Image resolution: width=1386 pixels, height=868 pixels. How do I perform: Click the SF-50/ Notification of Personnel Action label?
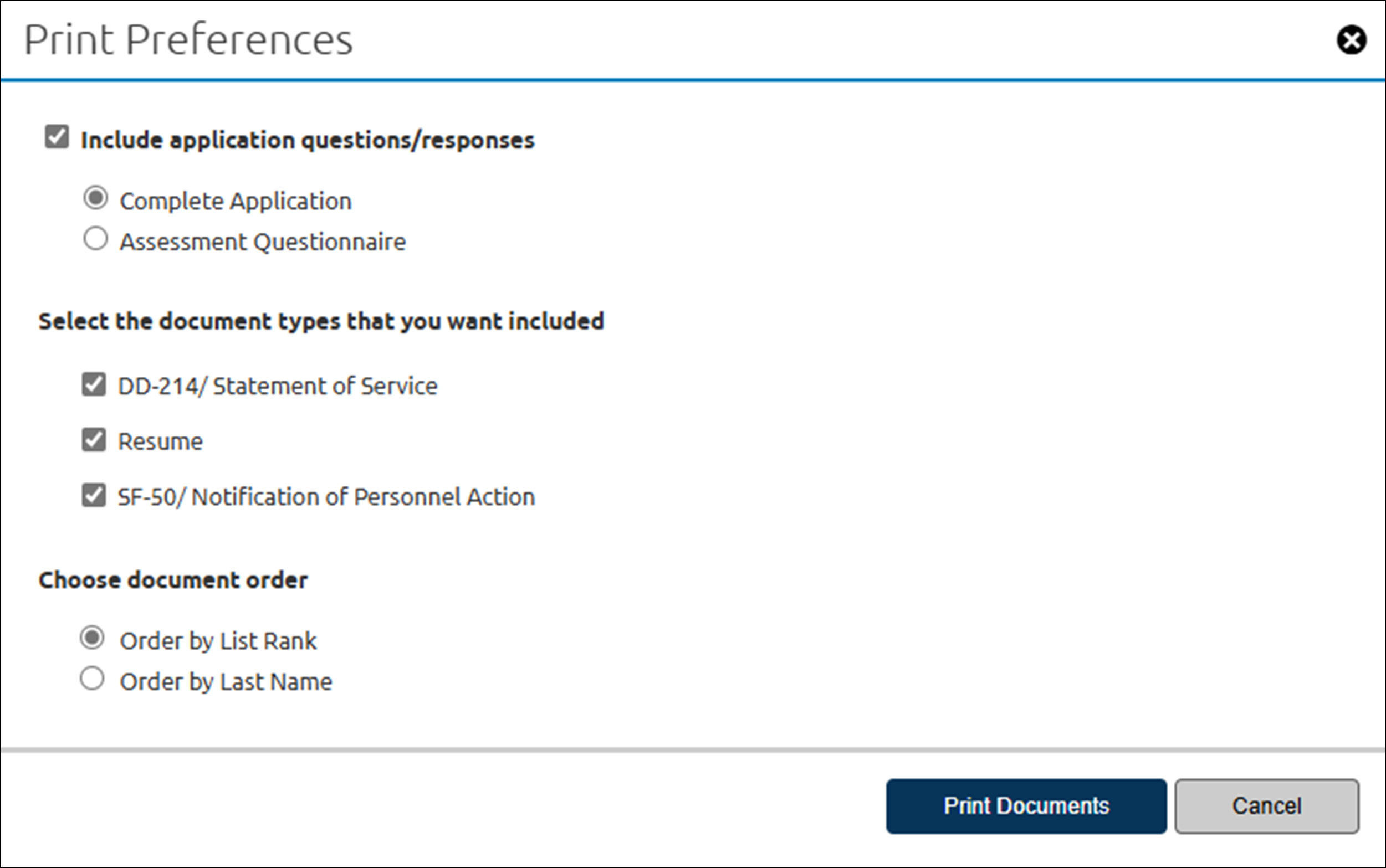pyautogui.click(x=326, y=496)
